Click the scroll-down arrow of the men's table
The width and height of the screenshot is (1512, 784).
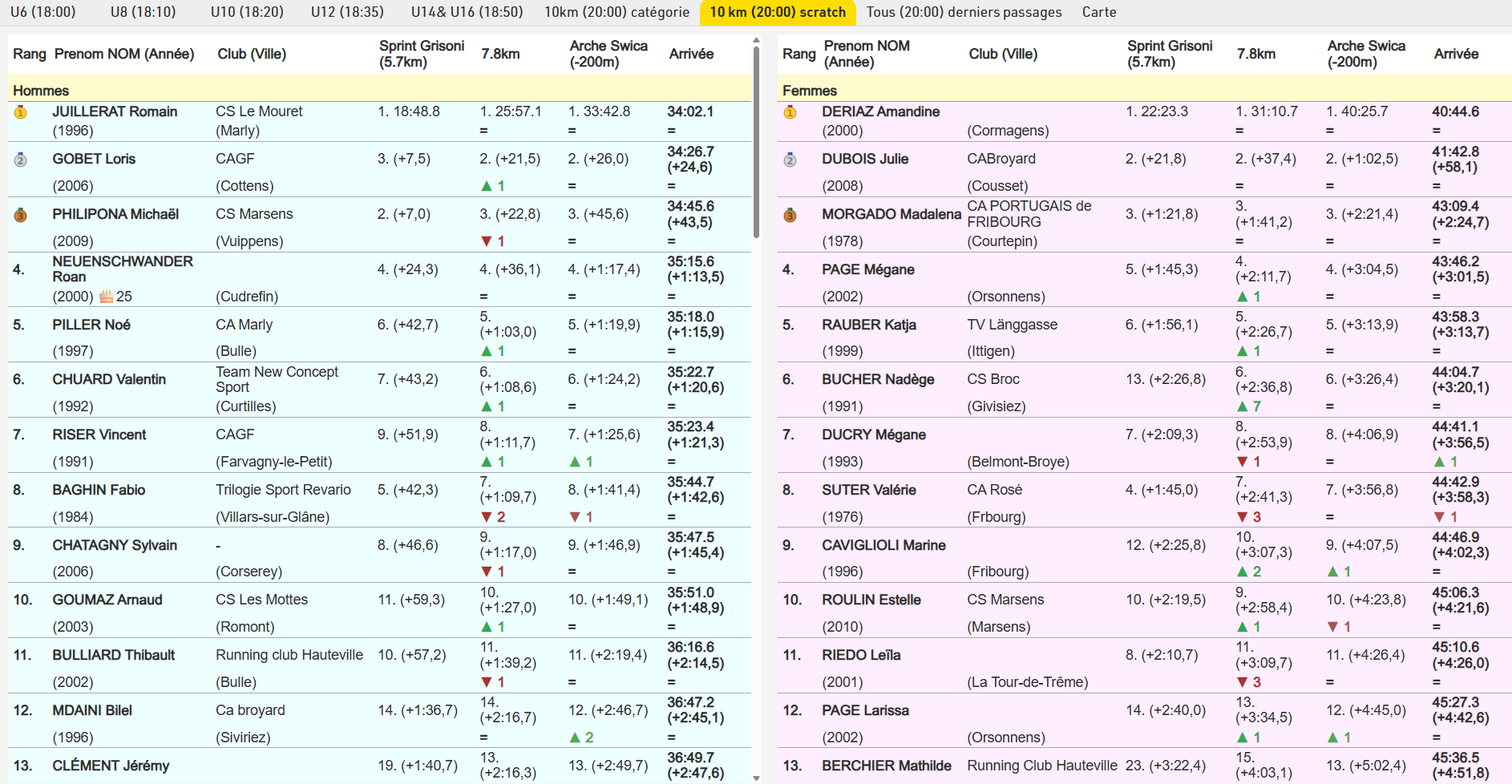756,778
